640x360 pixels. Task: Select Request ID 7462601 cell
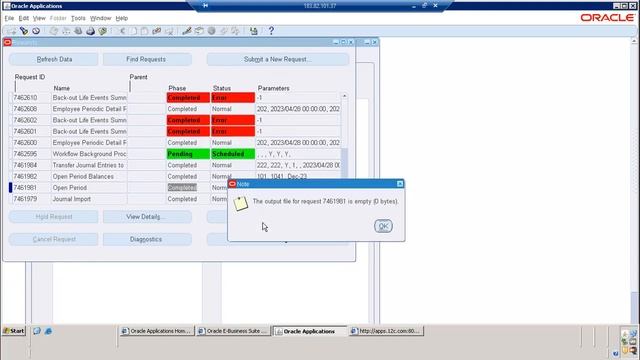31,131
